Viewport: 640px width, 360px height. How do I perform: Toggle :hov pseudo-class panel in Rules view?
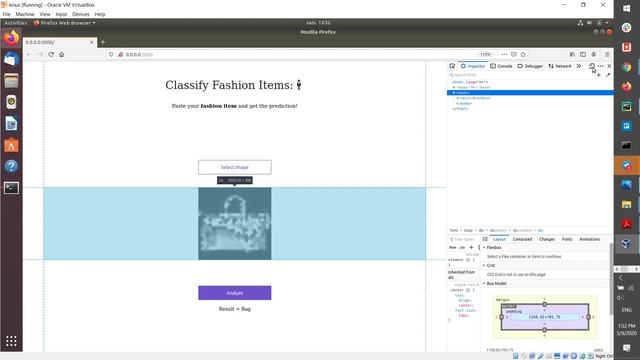pyautogui.click(x=453, y=247)
